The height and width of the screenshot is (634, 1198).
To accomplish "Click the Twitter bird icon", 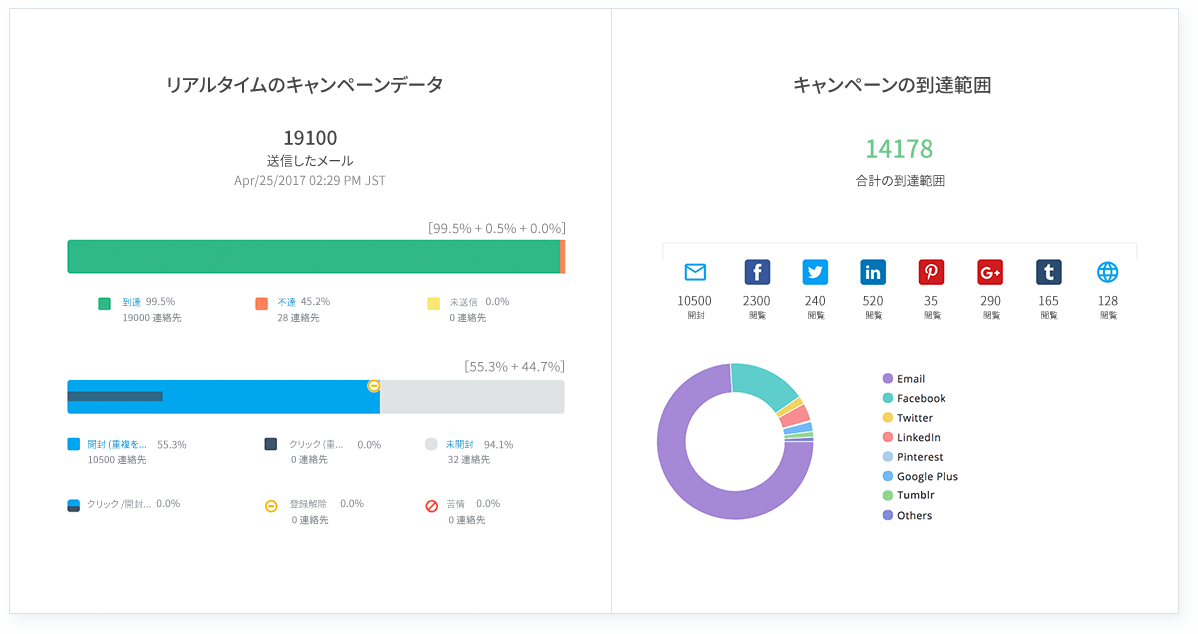I will (815, 272).
